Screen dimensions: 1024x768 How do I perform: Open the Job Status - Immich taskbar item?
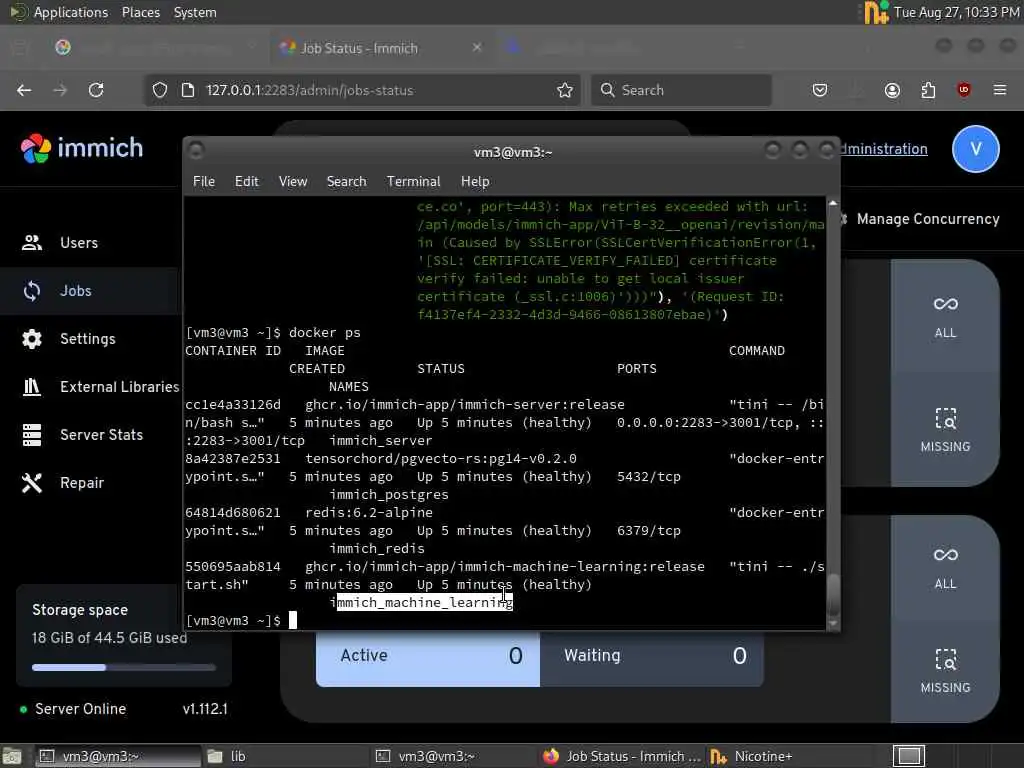[621, 756]
